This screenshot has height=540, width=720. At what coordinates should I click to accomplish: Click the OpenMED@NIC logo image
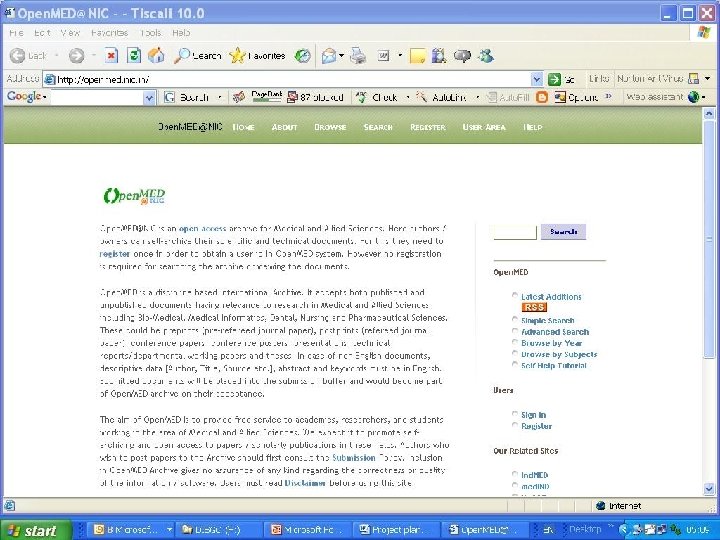tap(134, 196)
